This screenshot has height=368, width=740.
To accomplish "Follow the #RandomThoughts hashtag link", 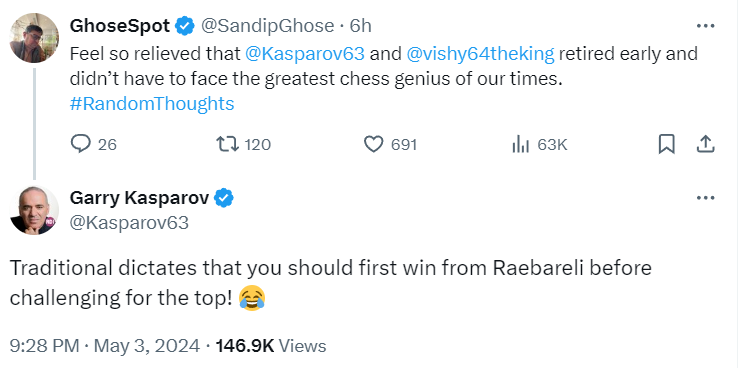I will [152, 104].
